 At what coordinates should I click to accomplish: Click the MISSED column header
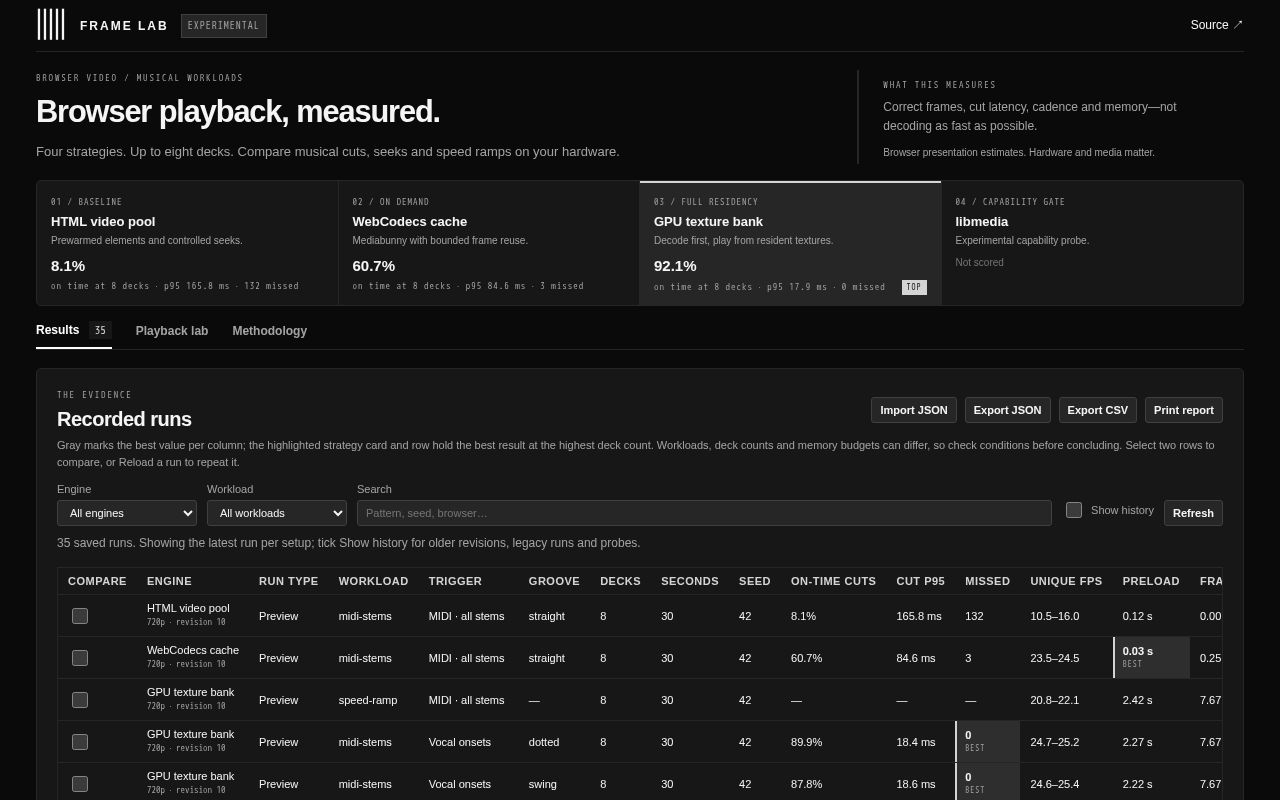[x=987, y=581]
